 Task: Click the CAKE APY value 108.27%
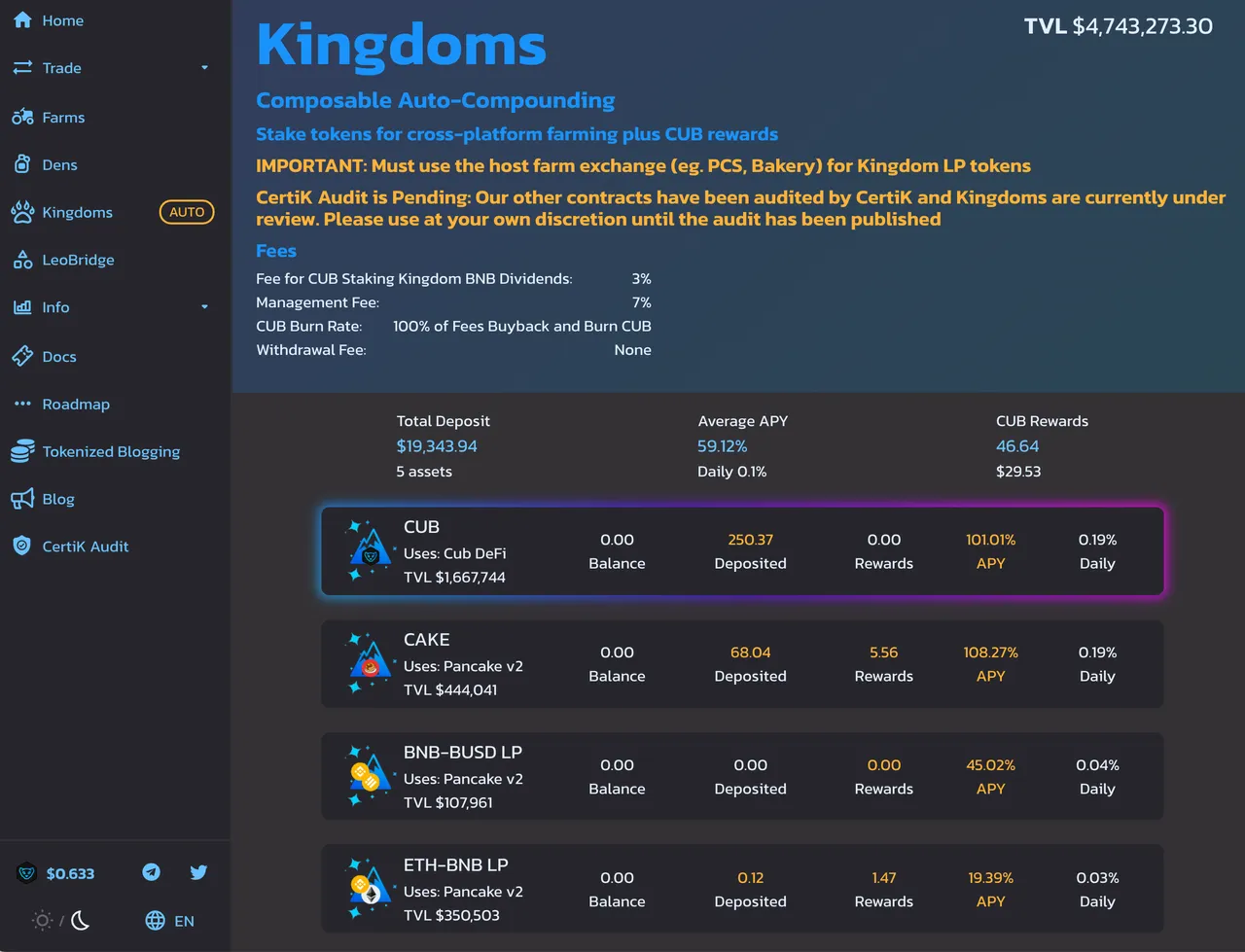click(x=991, y=652)
